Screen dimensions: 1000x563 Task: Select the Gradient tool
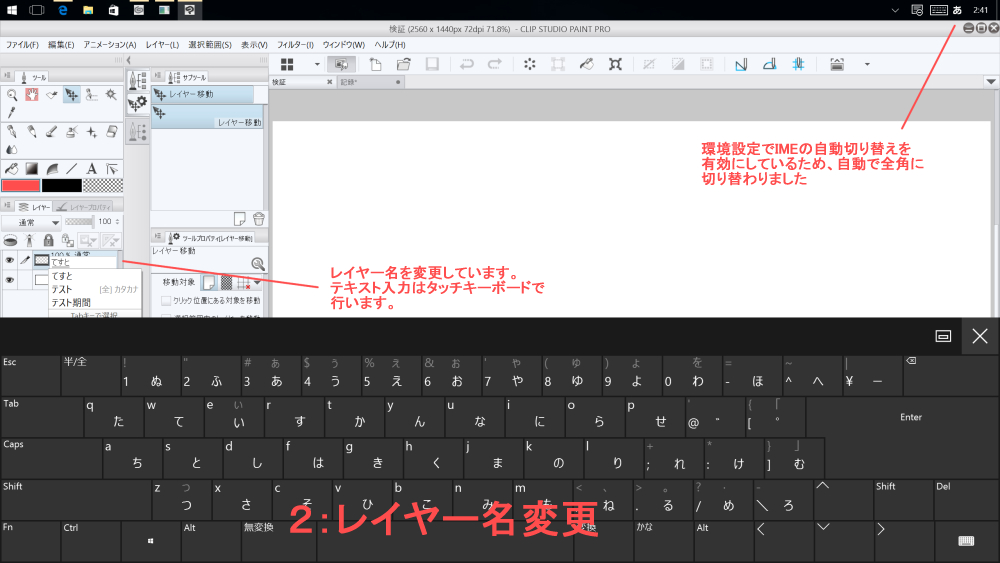31,168
